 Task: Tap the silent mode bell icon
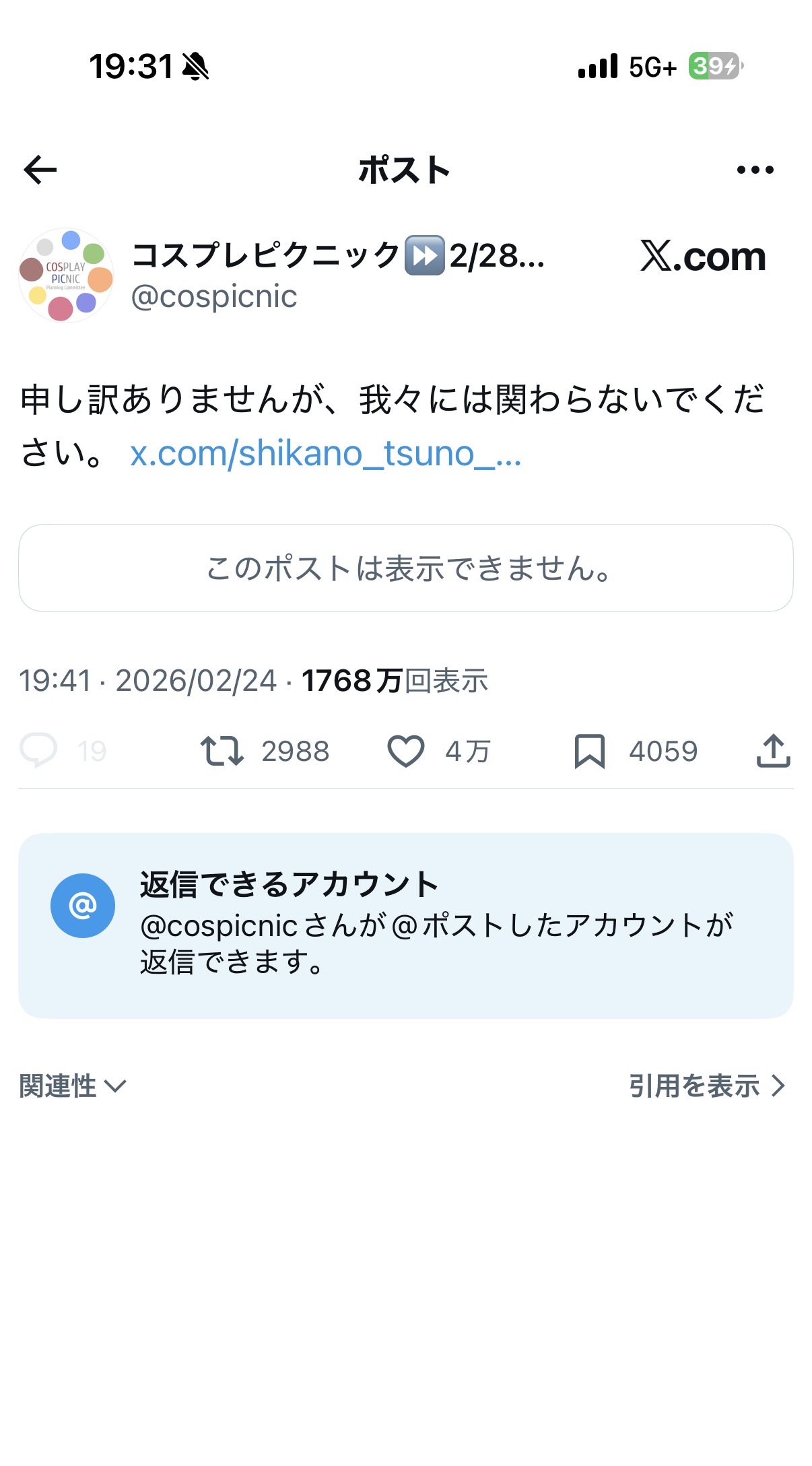[196, 67]
